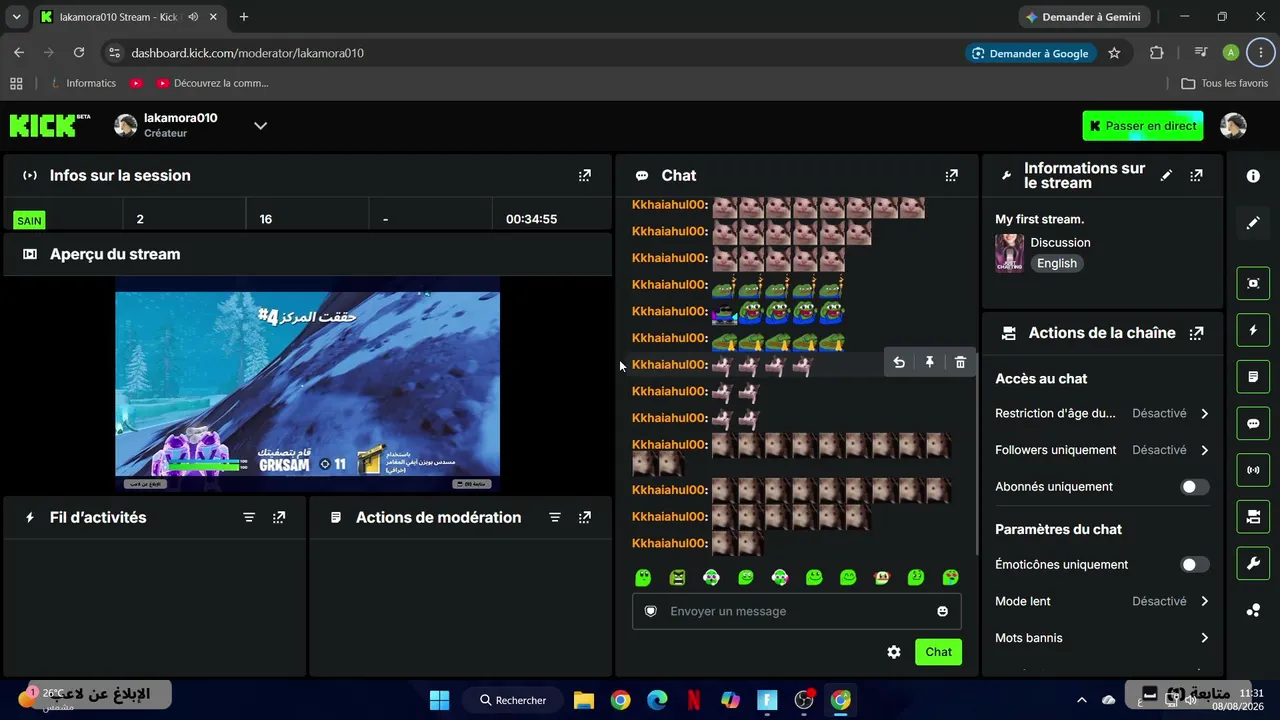Click the English language tag
Viewport: 1280px width, 720px height.
pos(1057,264)
